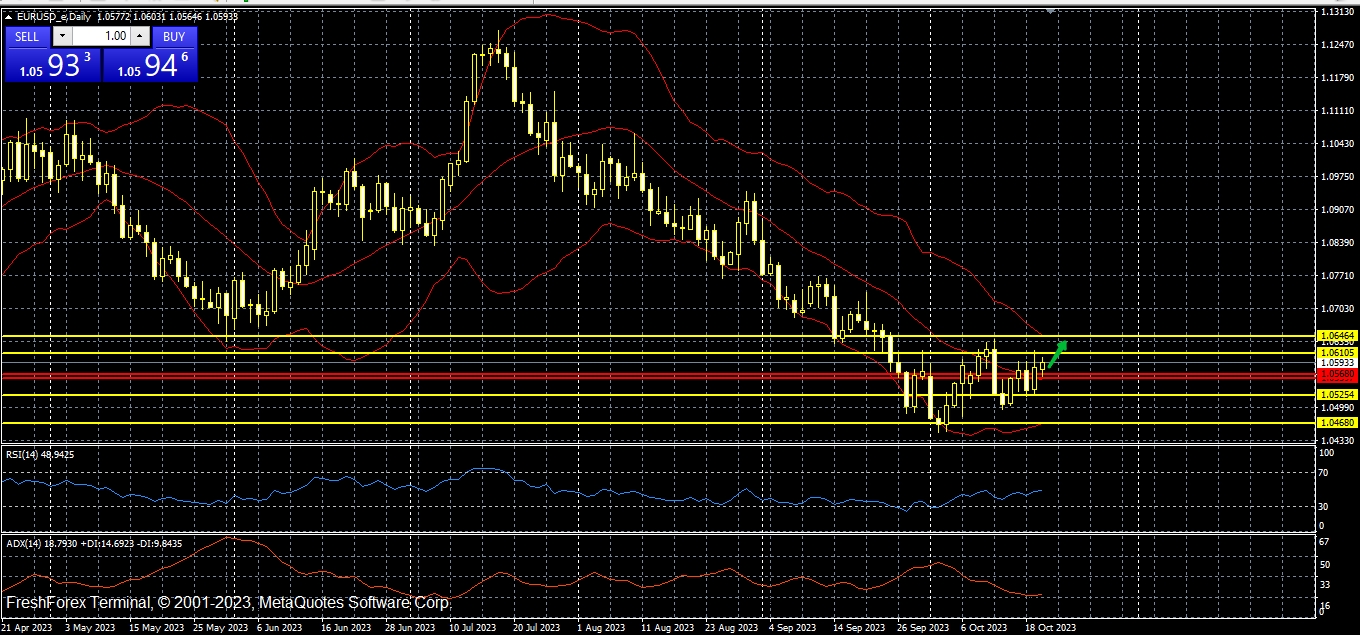Click the SELL button in one-click trading panel

27,36
